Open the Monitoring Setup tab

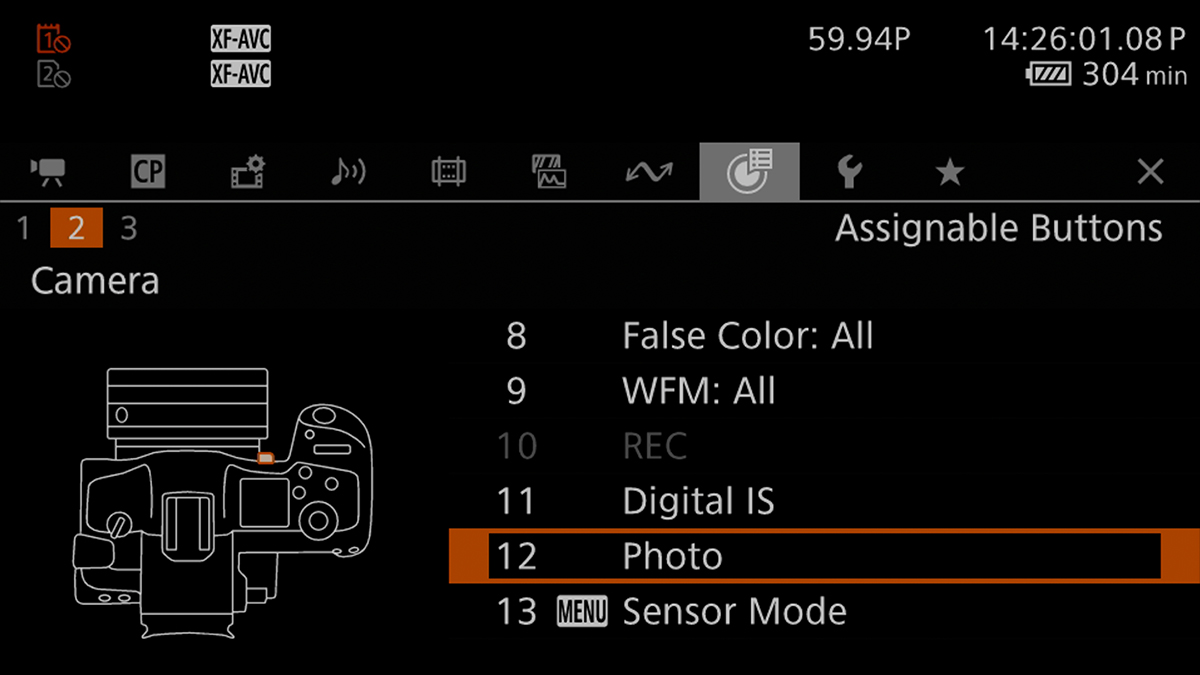(x=447, y=171)
